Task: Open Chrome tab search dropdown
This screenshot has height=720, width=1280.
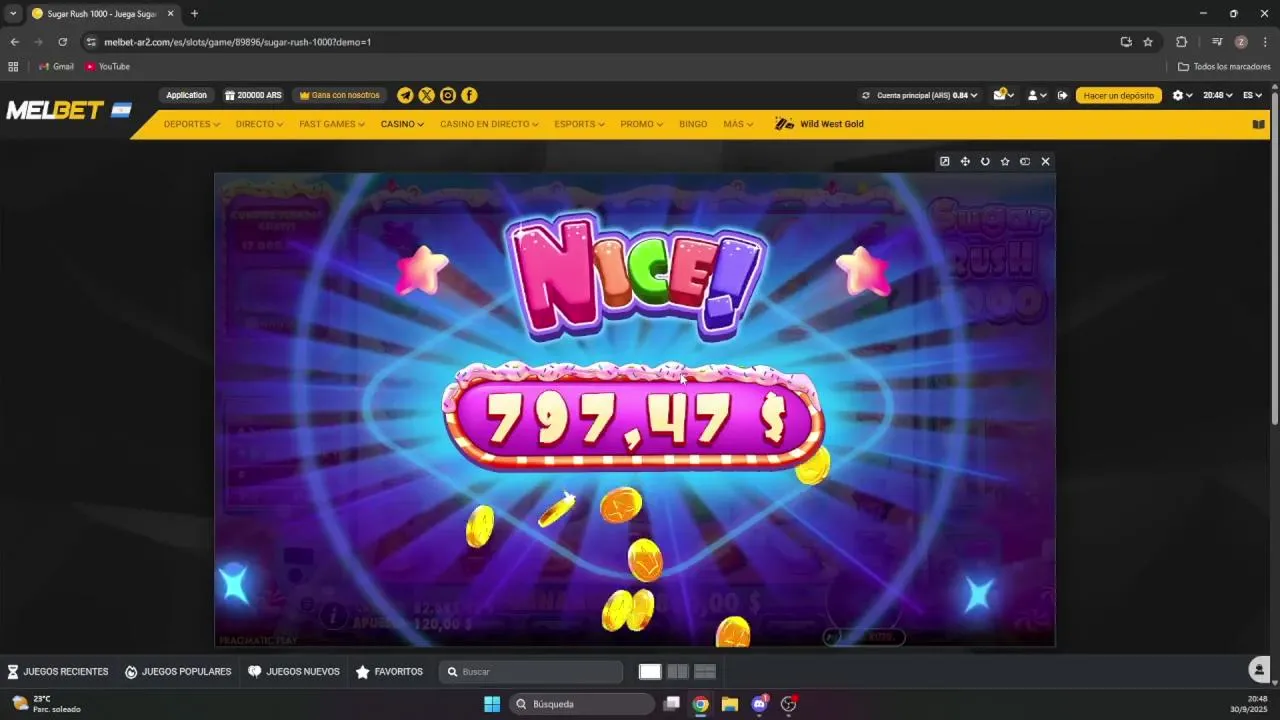Action: 13,14
